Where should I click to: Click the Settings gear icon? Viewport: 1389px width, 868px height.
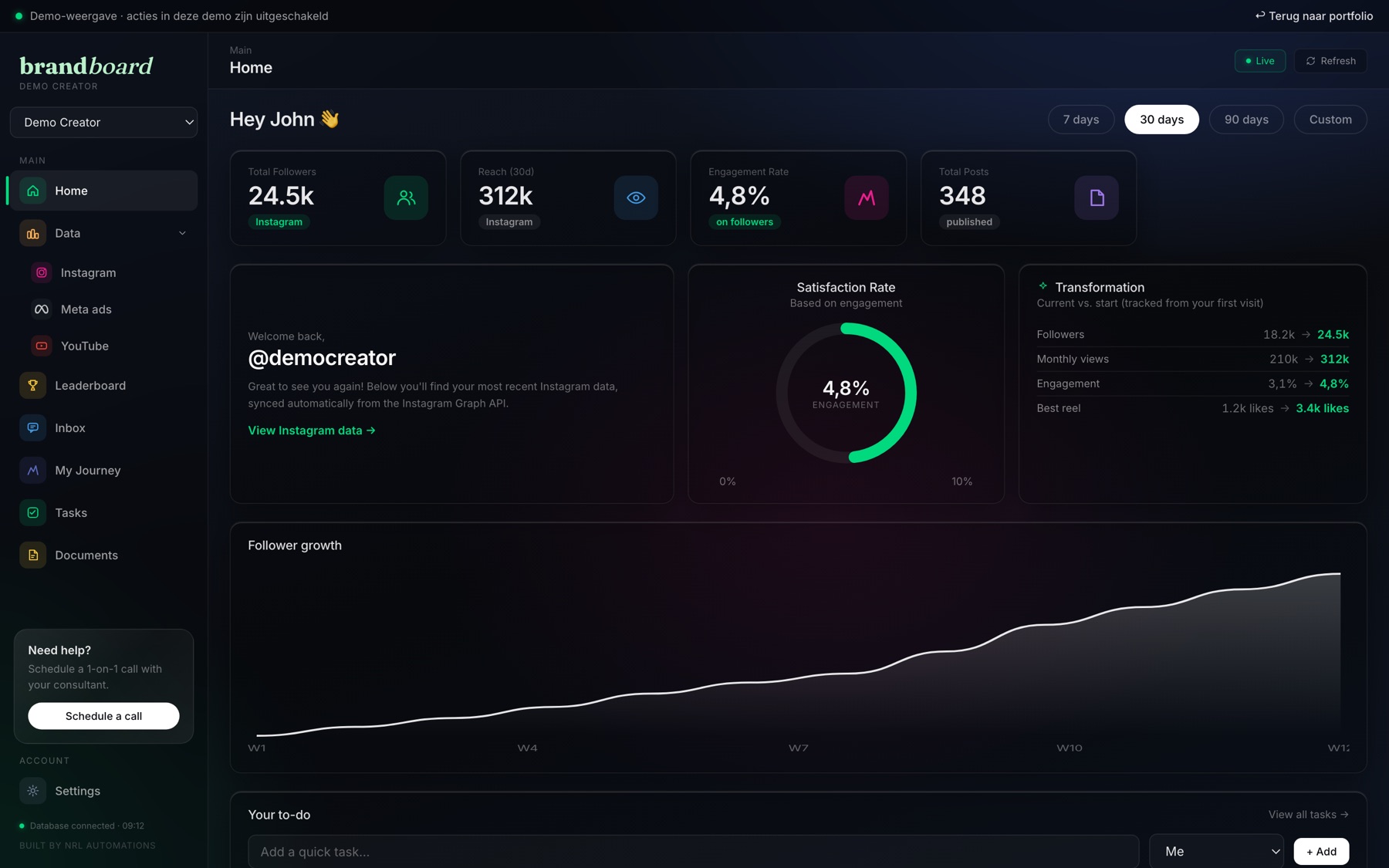tap(33, 791)
